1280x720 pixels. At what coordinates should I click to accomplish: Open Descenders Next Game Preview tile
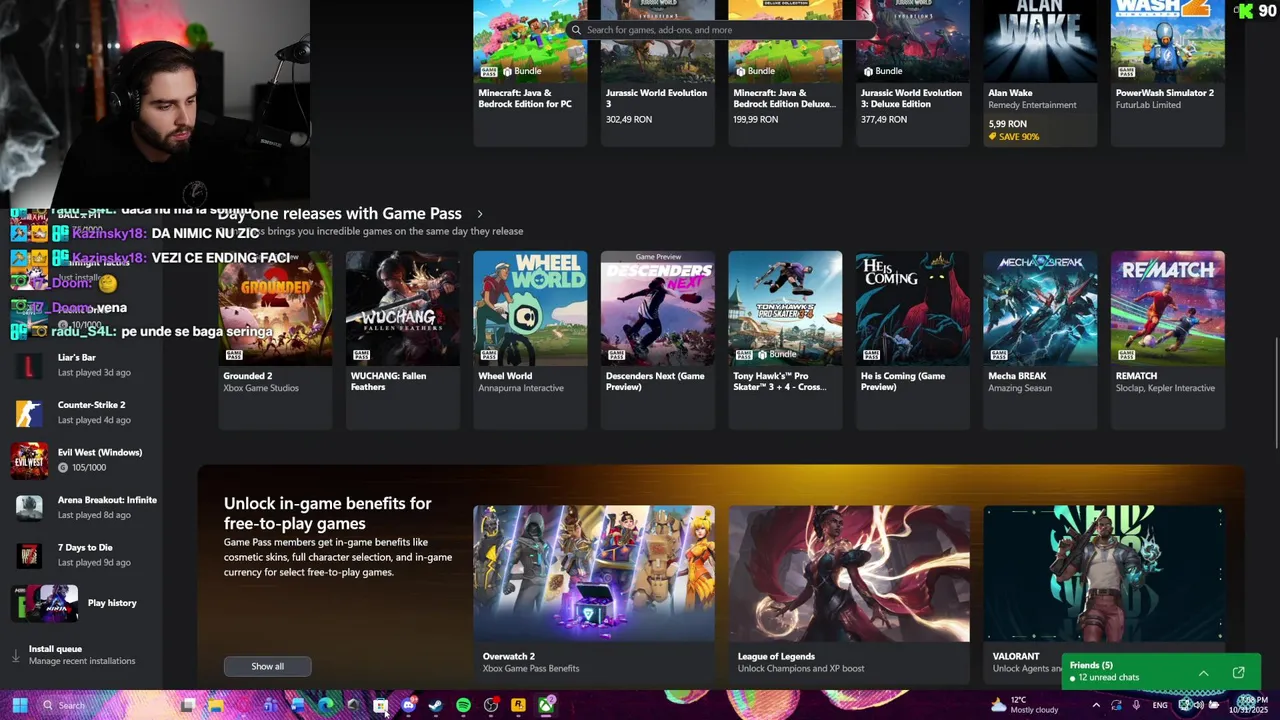pyautogui.click(x=658, y=340)
